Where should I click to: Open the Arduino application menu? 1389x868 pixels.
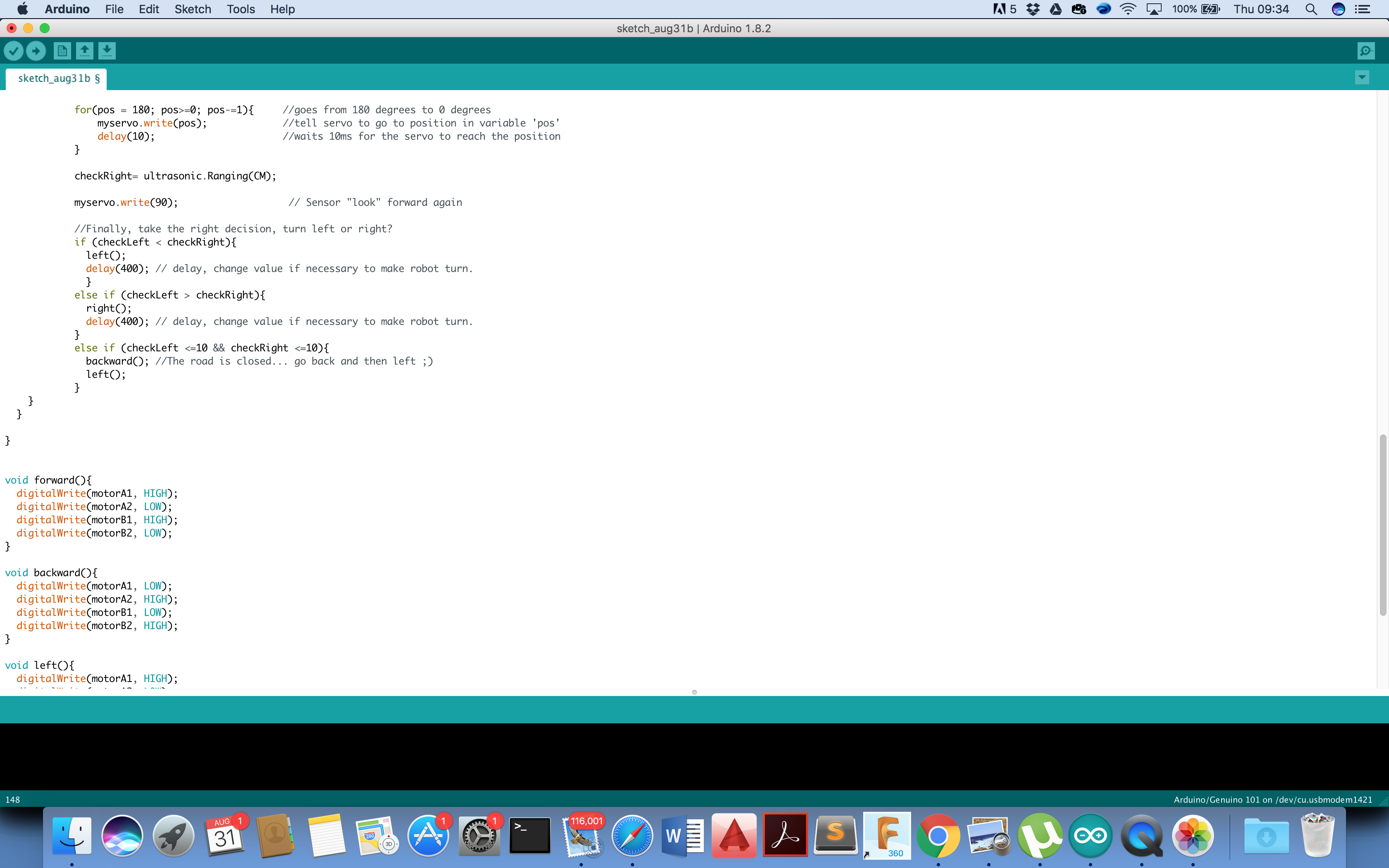pos(67,9)
